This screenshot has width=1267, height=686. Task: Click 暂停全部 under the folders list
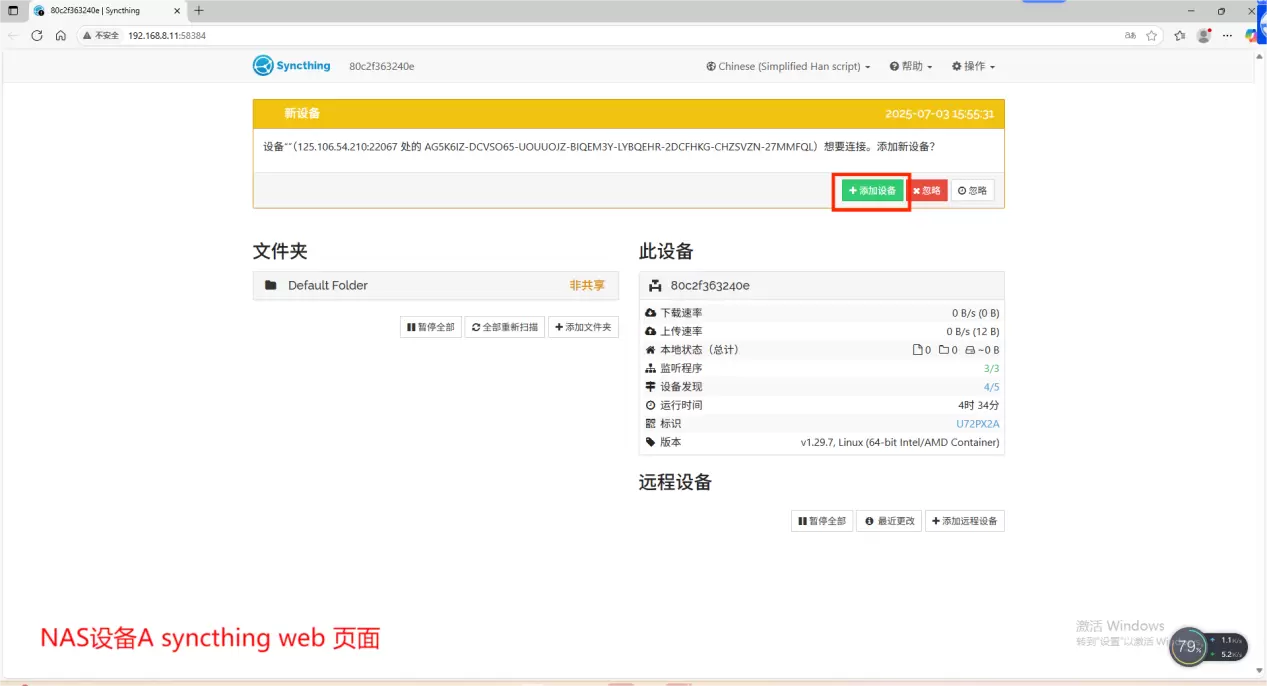point(430,327)
